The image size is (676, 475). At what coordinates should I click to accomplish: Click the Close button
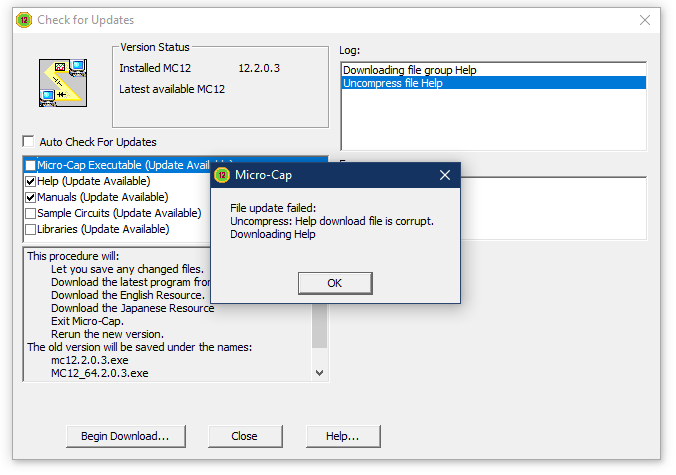(245, 436)
